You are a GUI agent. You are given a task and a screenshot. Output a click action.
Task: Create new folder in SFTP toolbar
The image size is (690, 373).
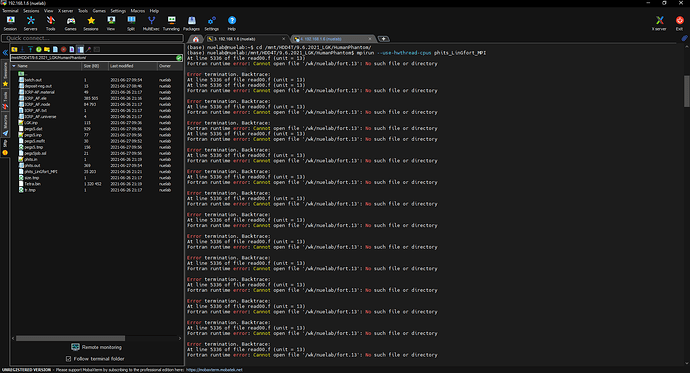point(47,49)
